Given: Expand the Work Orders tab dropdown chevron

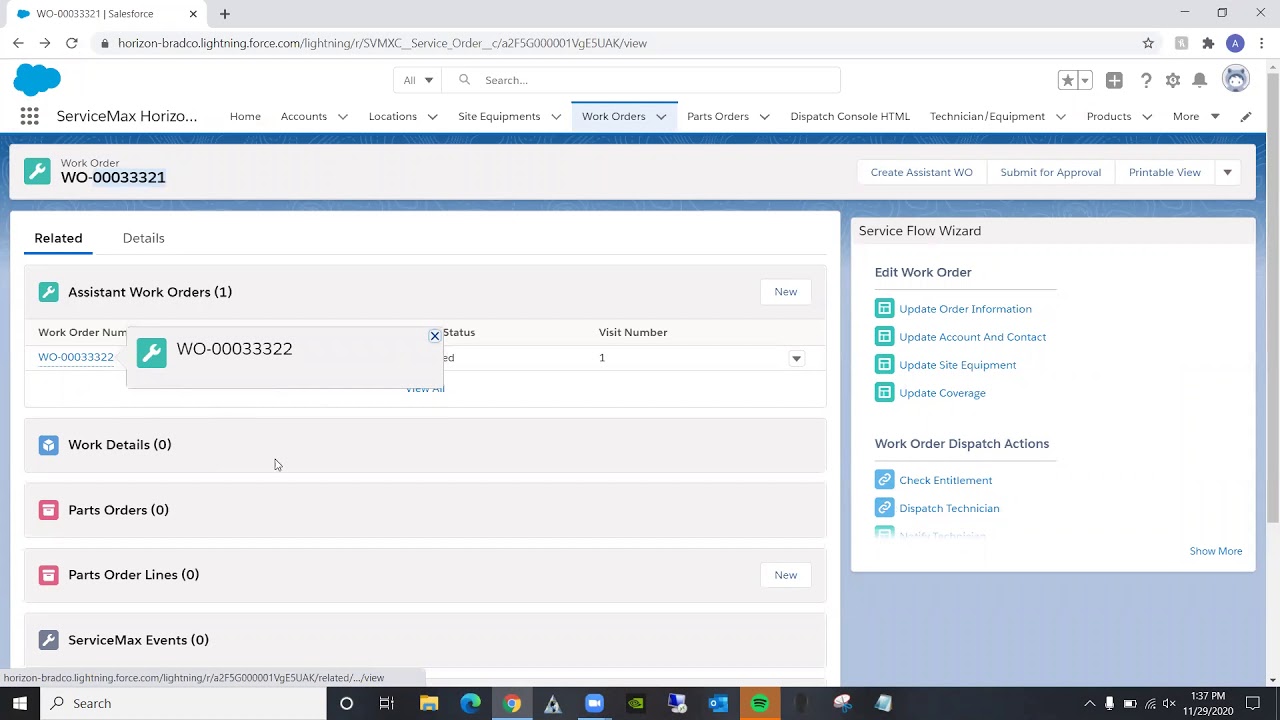Looking at the screenshot, I should point(661,117).
